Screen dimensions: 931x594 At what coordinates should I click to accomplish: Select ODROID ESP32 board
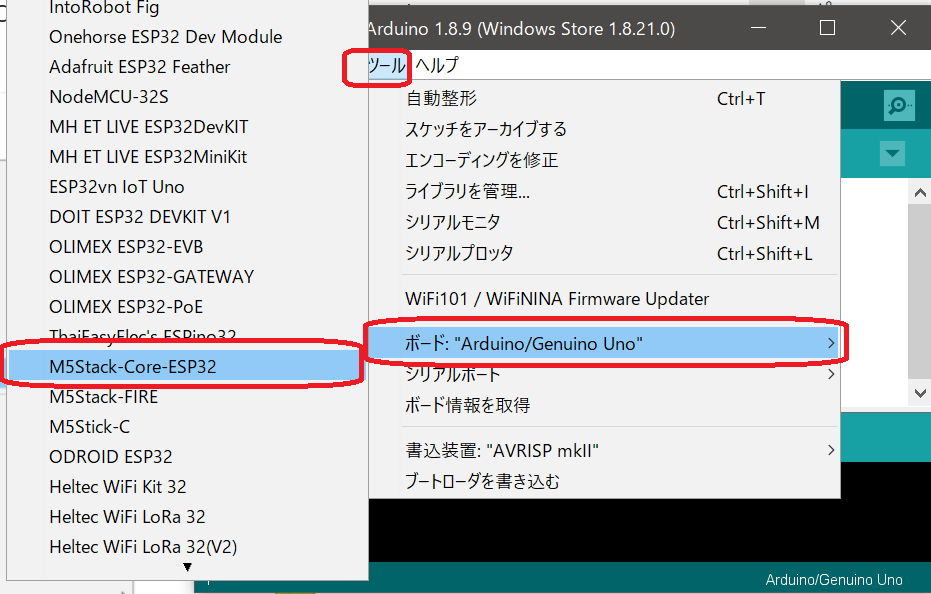[x=187, y=457]
